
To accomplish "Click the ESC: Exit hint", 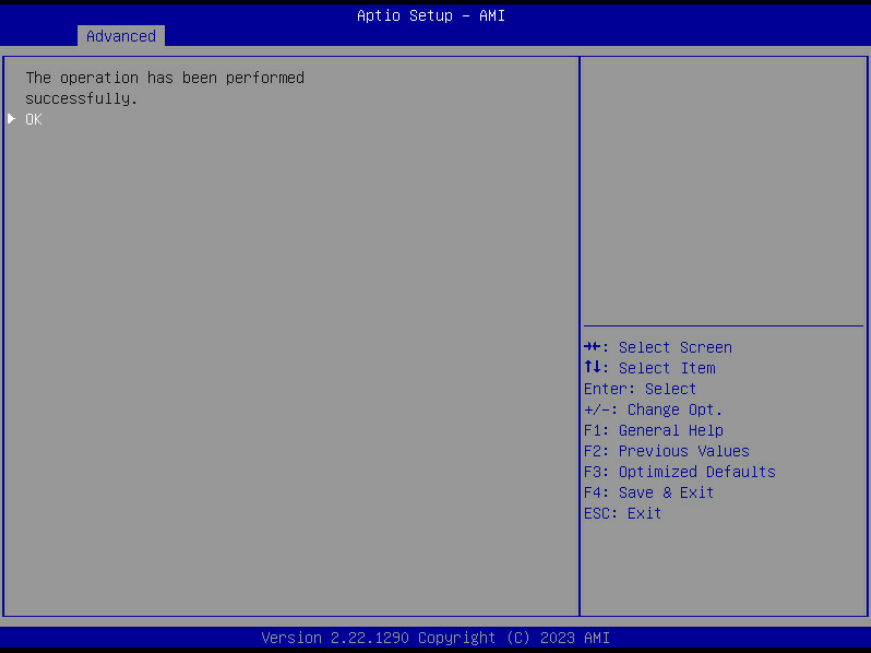I will [622, 514].
